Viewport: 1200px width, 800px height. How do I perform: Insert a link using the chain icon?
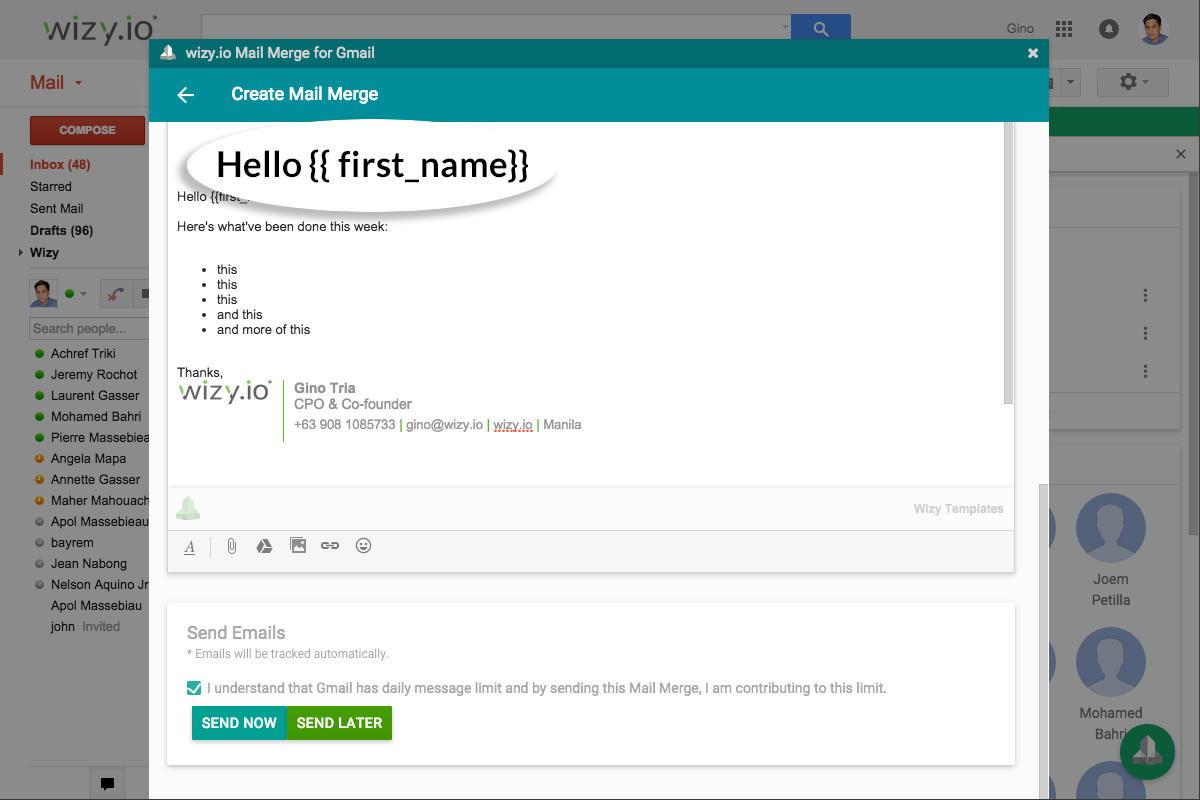coord(330,546)
